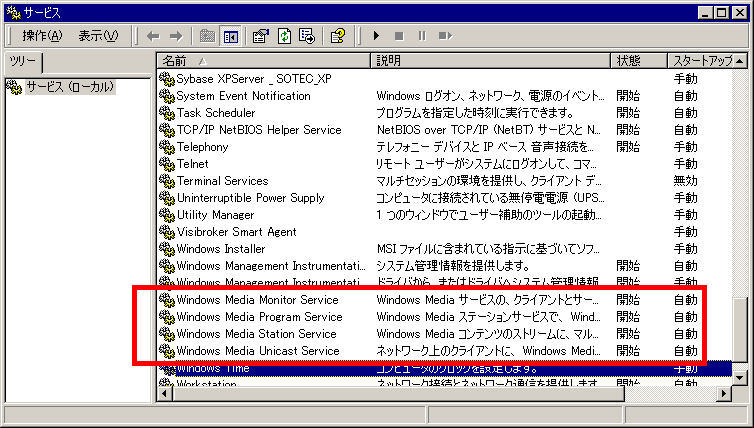Click the Windows Installer gear icon
Viewport: 754px width, 428px height.
pyautogui.click(x=166, y=249)
